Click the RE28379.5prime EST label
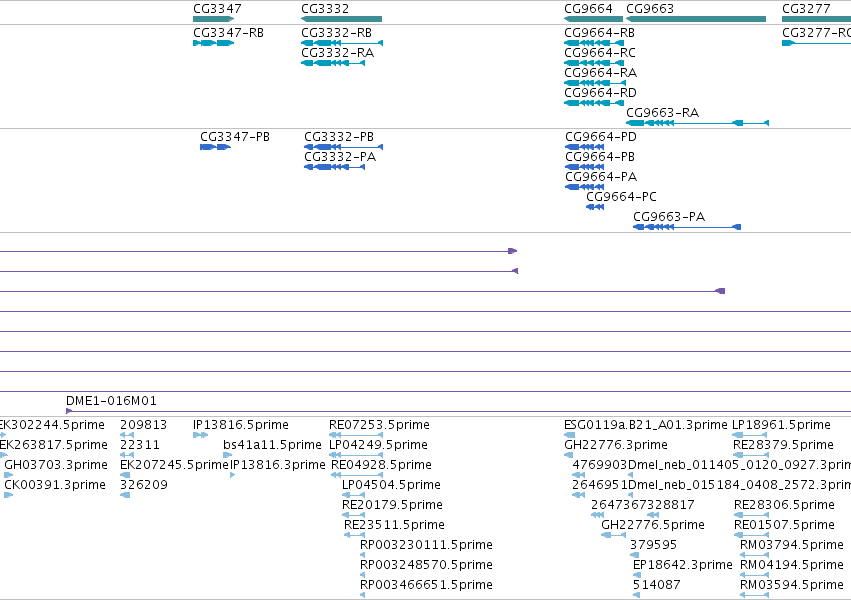The image size is (851, 600). coord(784,445)
